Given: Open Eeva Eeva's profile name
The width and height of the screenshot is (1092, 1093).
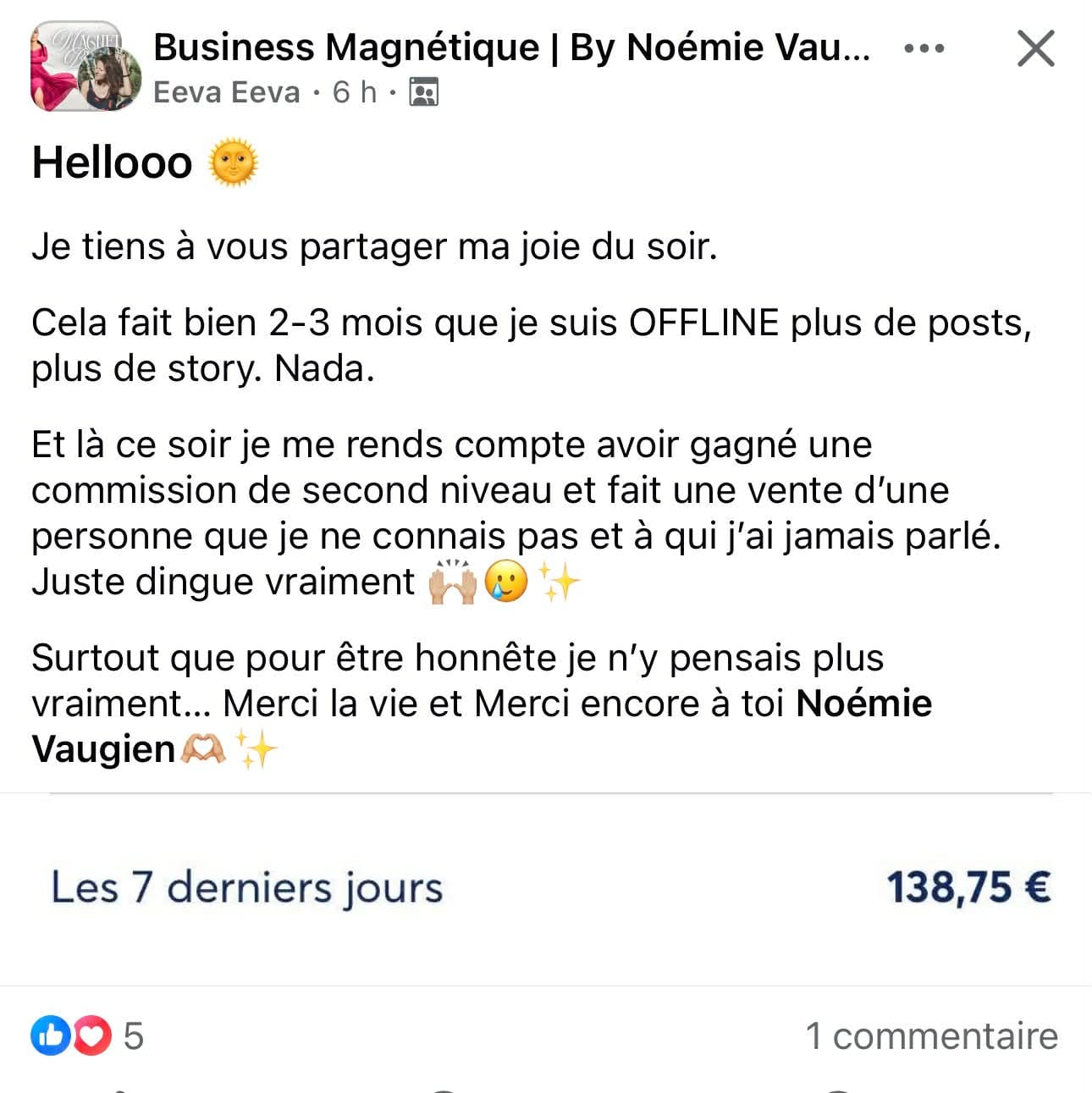Looking at the screenshot, I should point(226,91).
